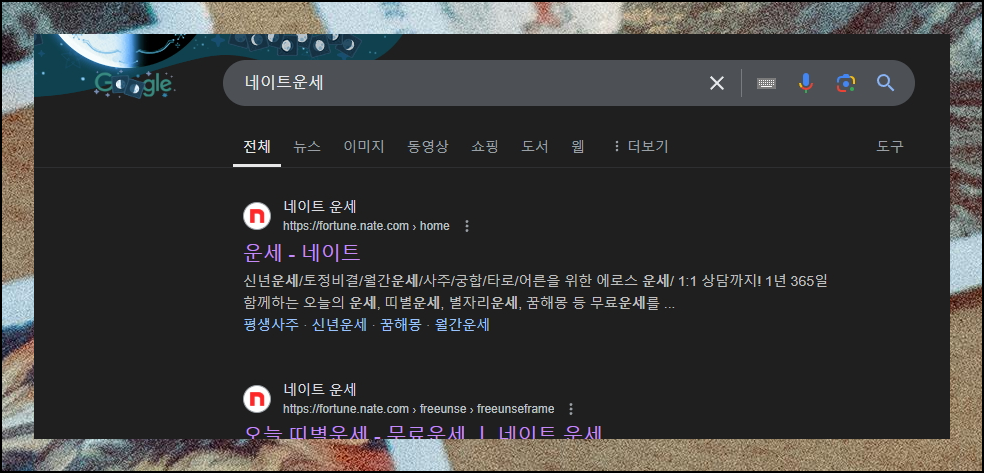984x473 pixels.
Task: Open the 신년운세 sitelink
Action: [x=340, y=325]
